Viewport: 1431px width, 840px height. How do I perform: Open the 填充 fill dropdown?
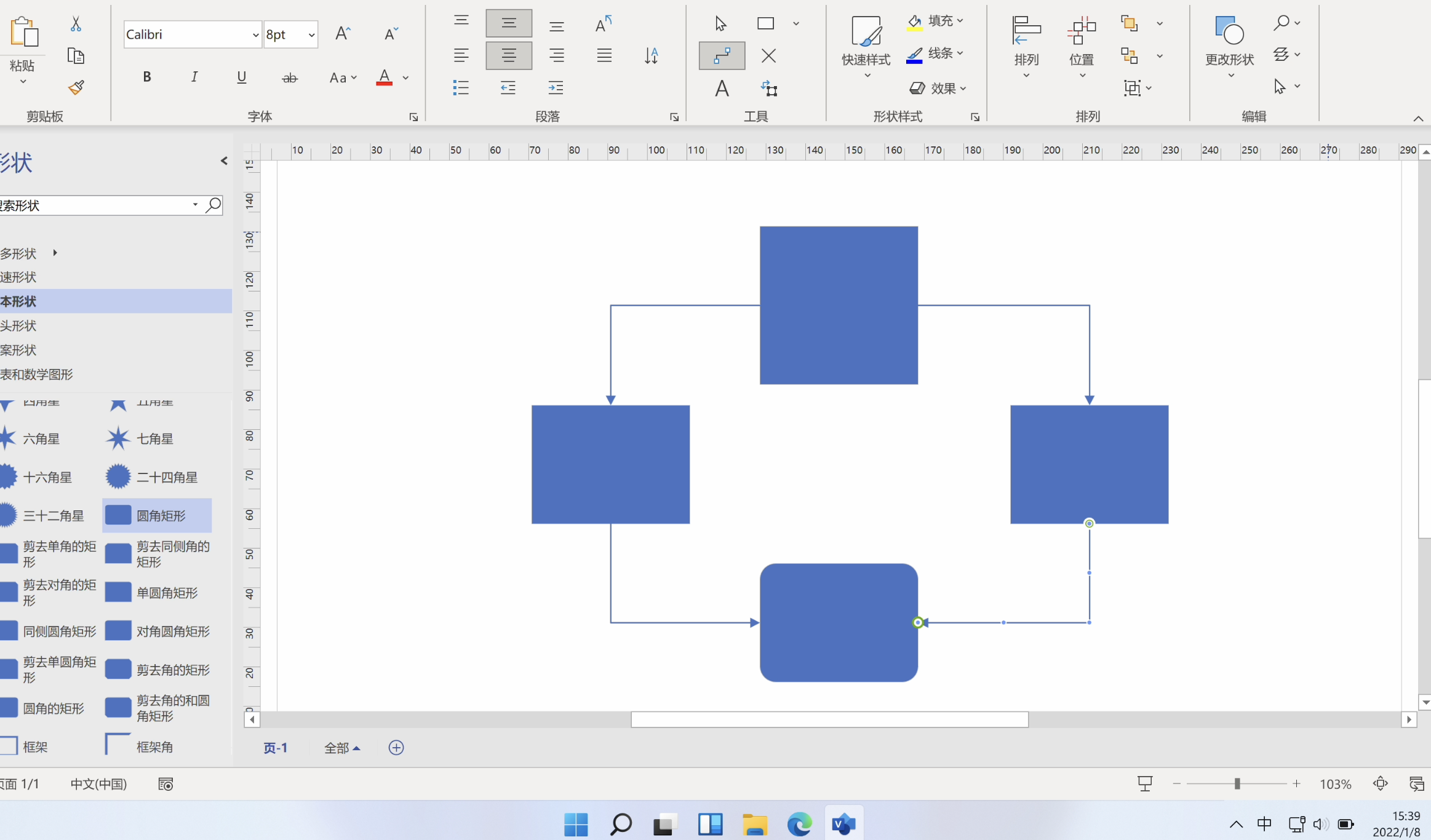pos(936,22)
